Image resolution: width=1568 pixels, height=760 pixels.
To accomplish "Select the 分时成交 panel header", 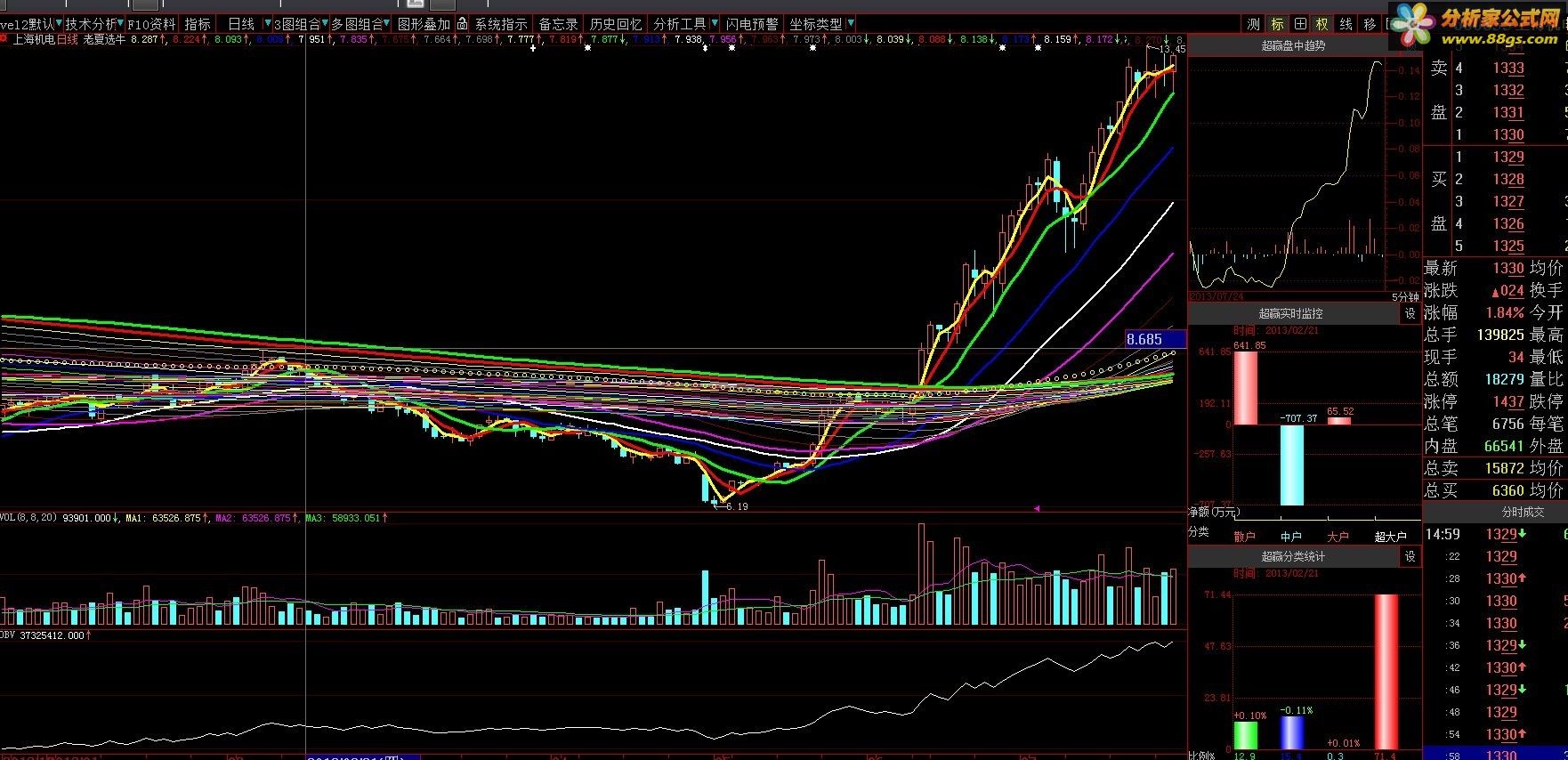I will (x=1498, y=512).
